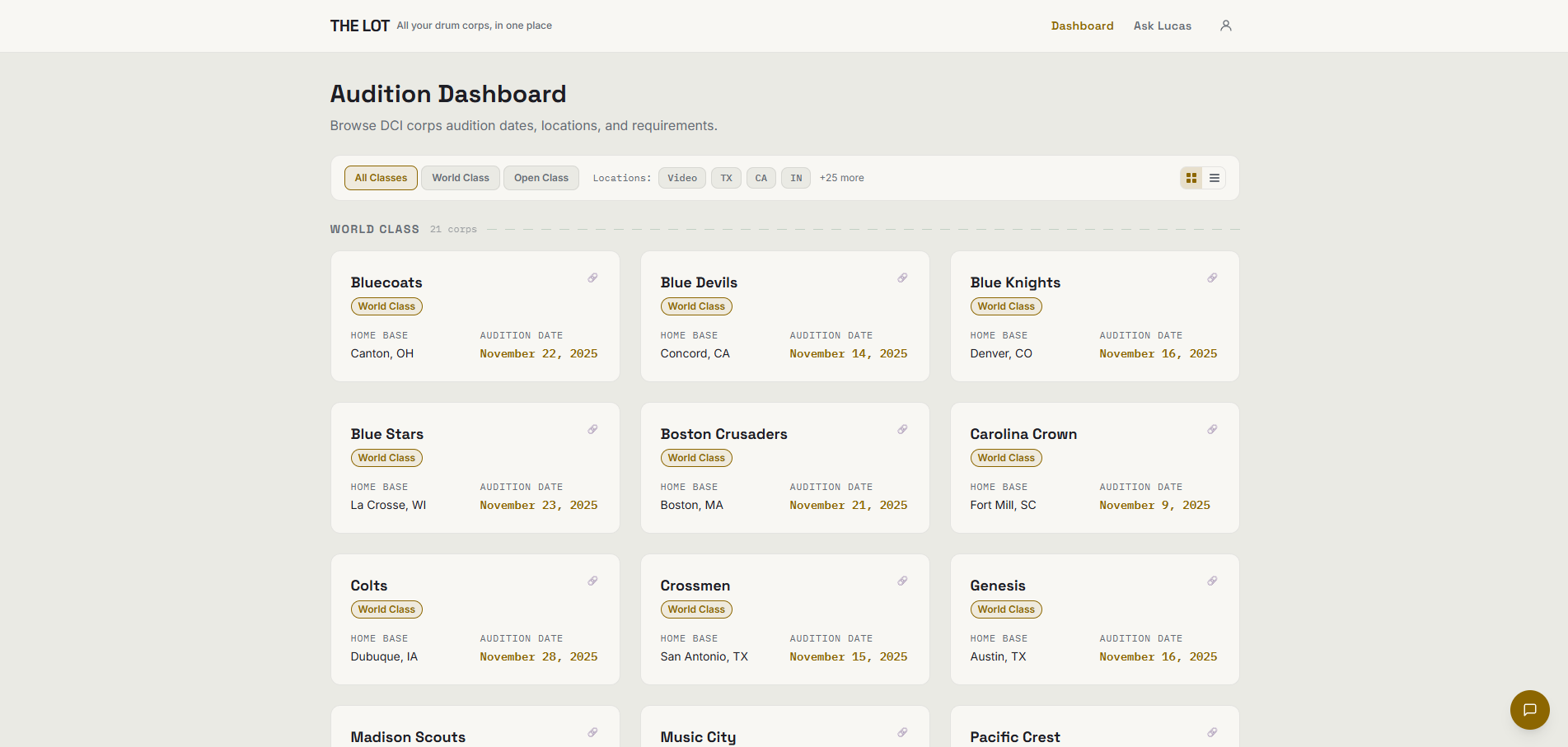The width and height of the screenshot is (1568, 747).
Task: Switch to grid view layout
Action: 1191,178
